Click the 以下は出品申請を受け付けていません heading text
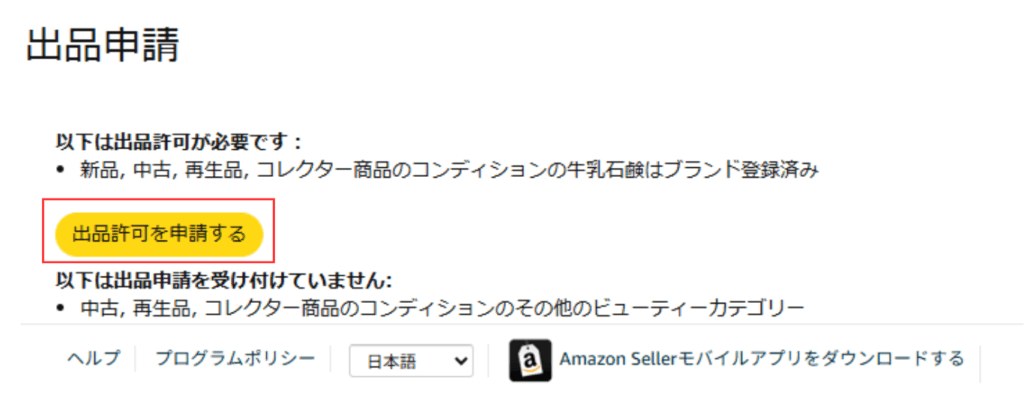Screen dimensions: 1024x419 pyautogui.click(x=224, y=279)
